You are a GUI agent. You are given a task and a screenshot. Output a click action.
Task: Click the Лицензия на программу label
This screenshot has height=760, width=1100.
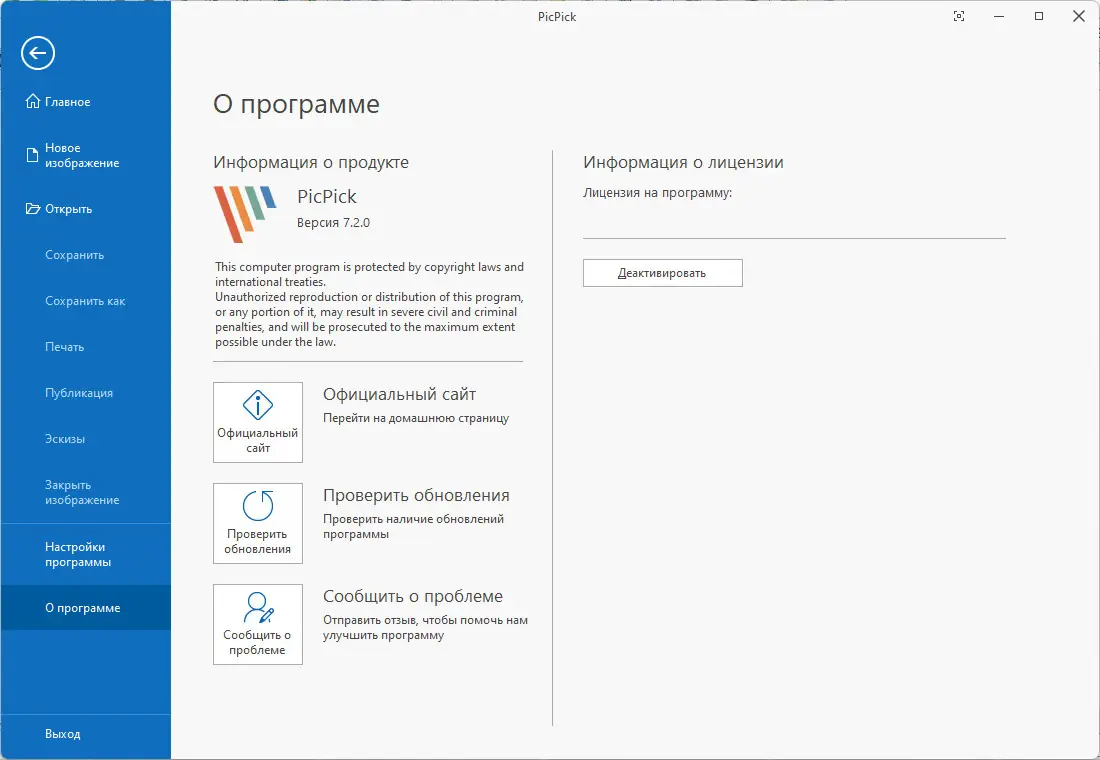coord(657,193)
